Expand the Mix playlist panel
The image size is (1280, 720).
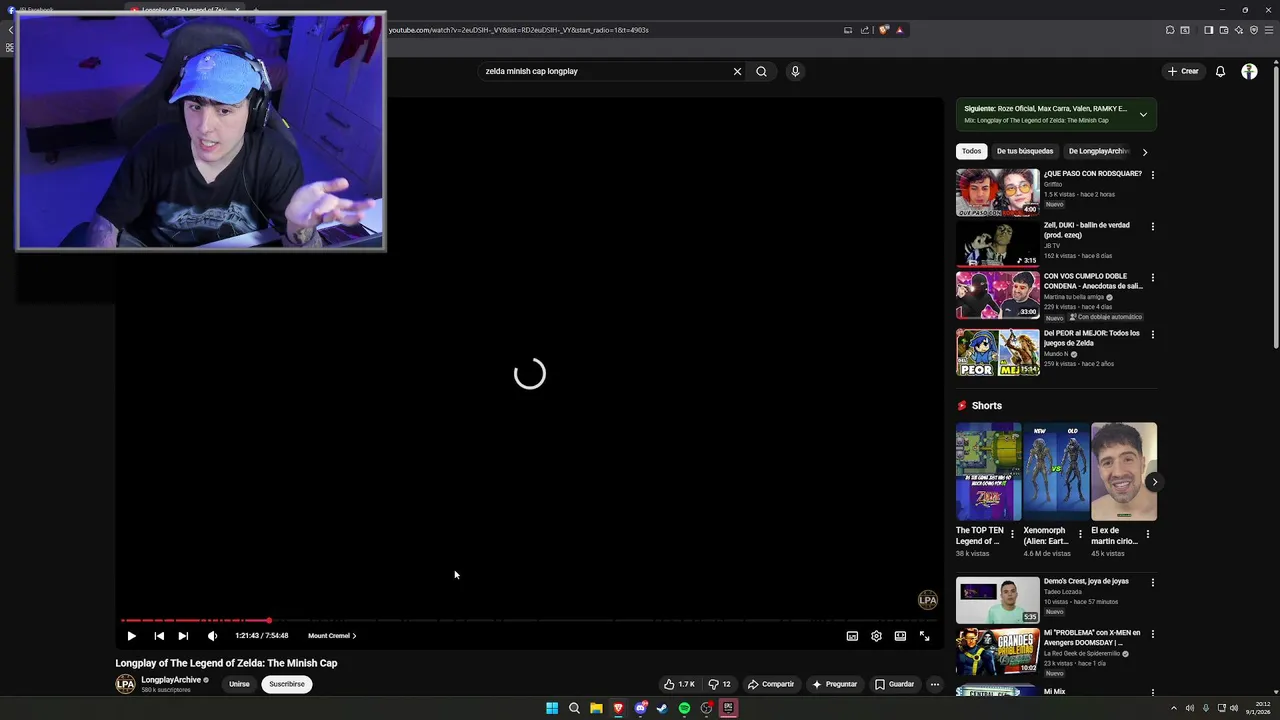(x=1143, y=114)
